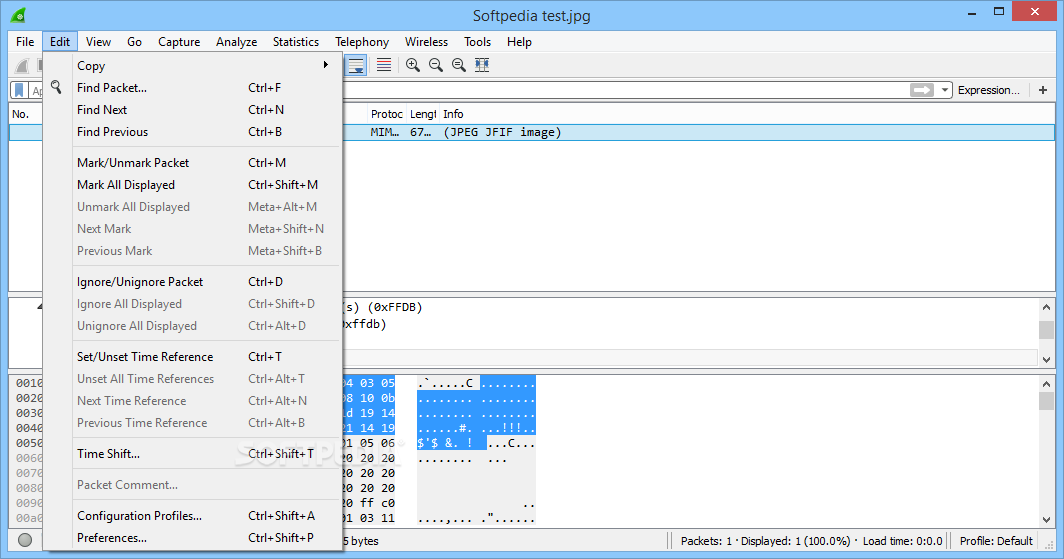
Task: Zoom out using the magnifier minus icon
Action: [x=436, y=65]
